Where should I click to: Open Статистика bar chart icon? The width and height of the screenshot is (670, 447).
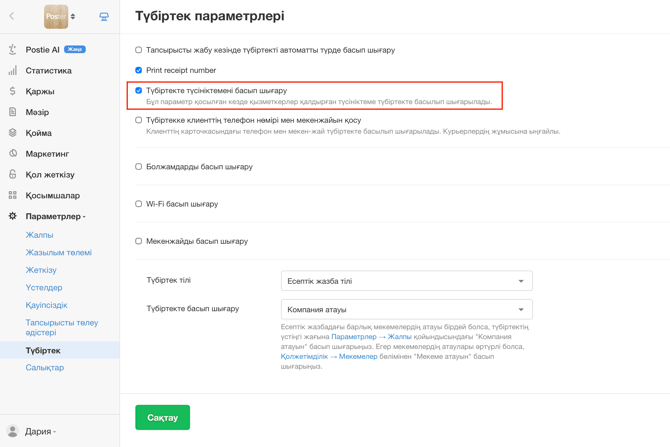13,71
